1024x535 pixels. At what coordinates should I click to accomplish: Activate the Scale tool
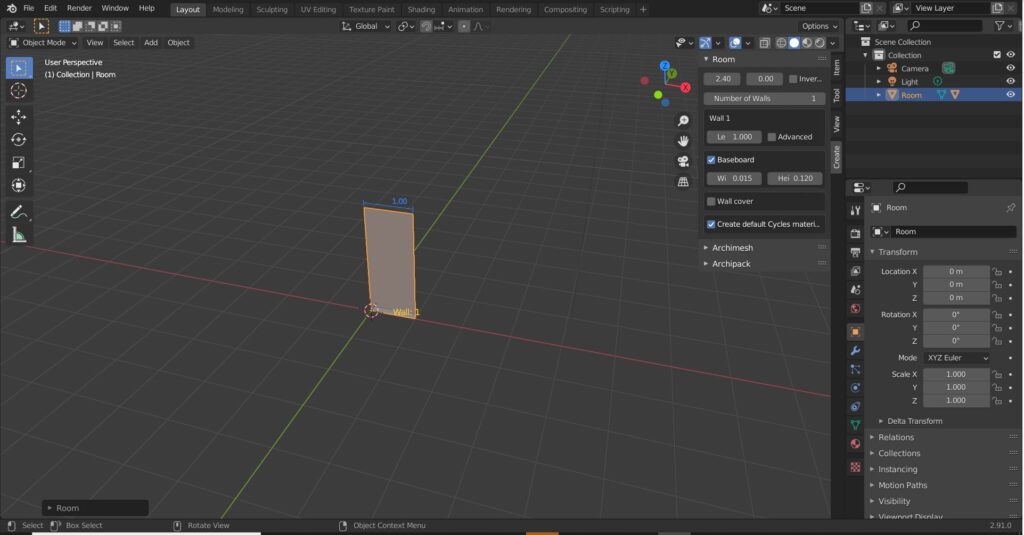click(x=18, y=163)
